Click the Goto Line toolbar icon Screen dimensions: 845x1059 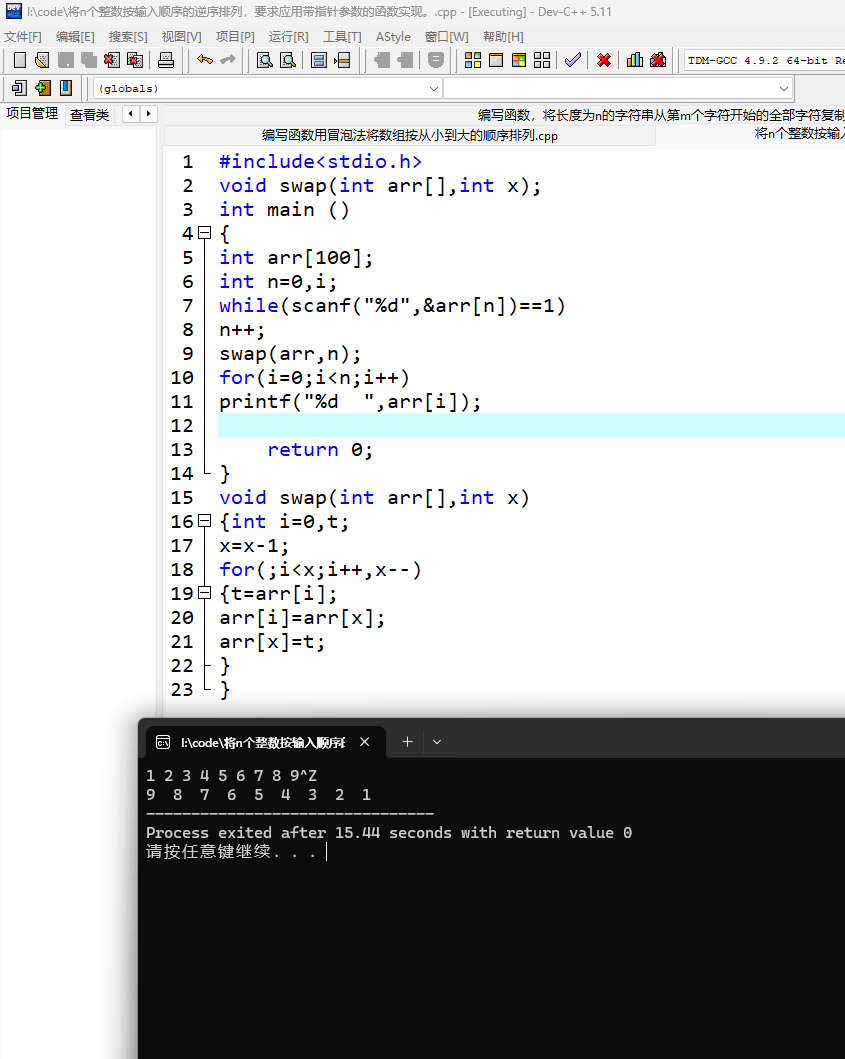(x=342, y=60)
